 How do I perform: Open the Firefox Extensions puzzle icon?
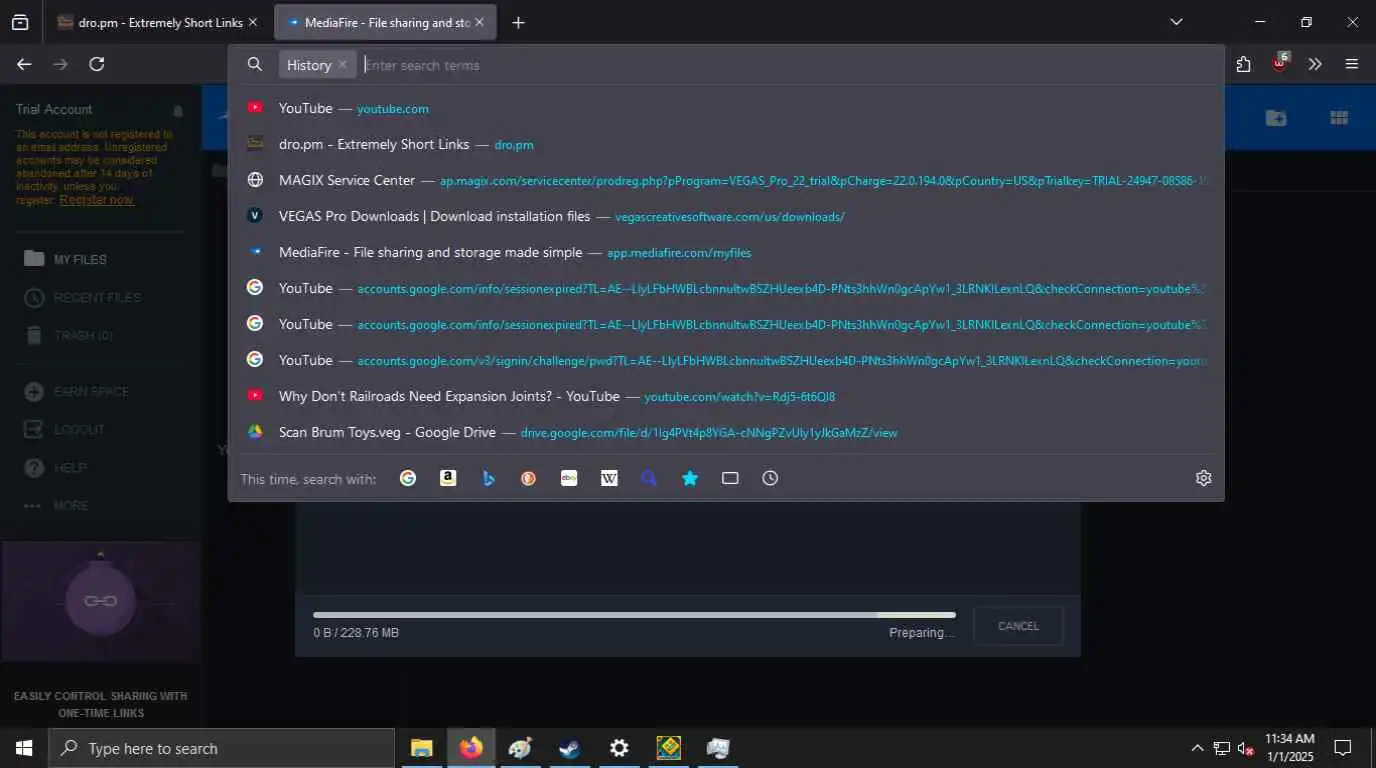click(1243, 64)
